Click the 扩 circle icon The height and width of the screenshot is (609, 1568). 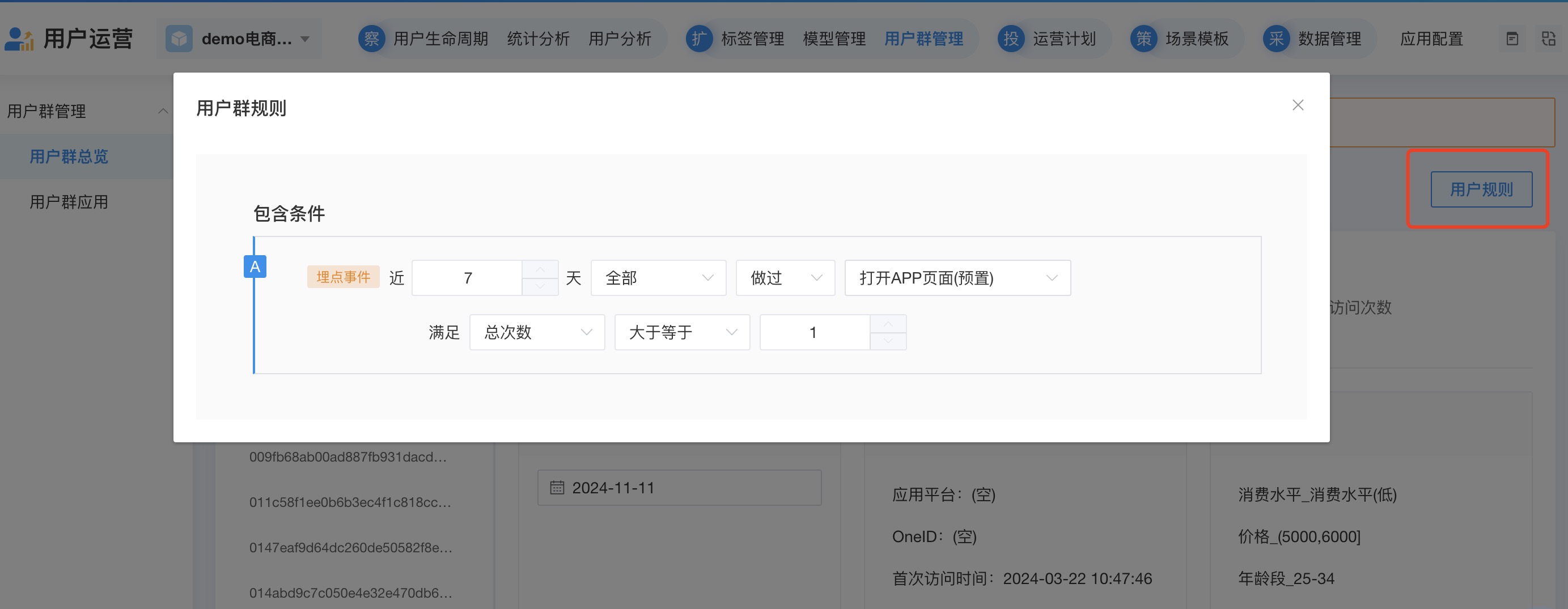[x=700, y=39]
